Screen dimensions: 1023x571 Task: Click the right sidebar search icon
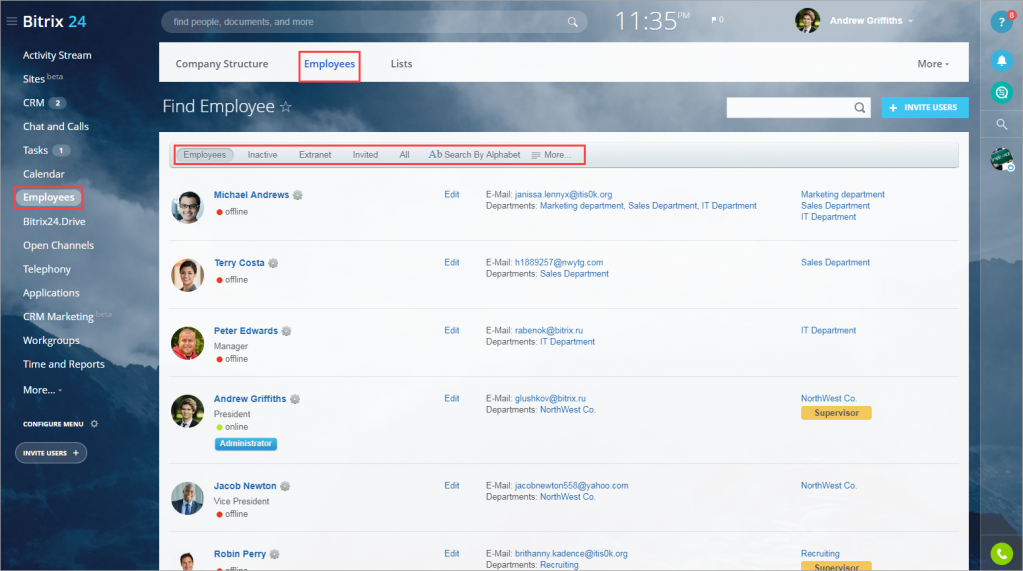point(1001,124)
